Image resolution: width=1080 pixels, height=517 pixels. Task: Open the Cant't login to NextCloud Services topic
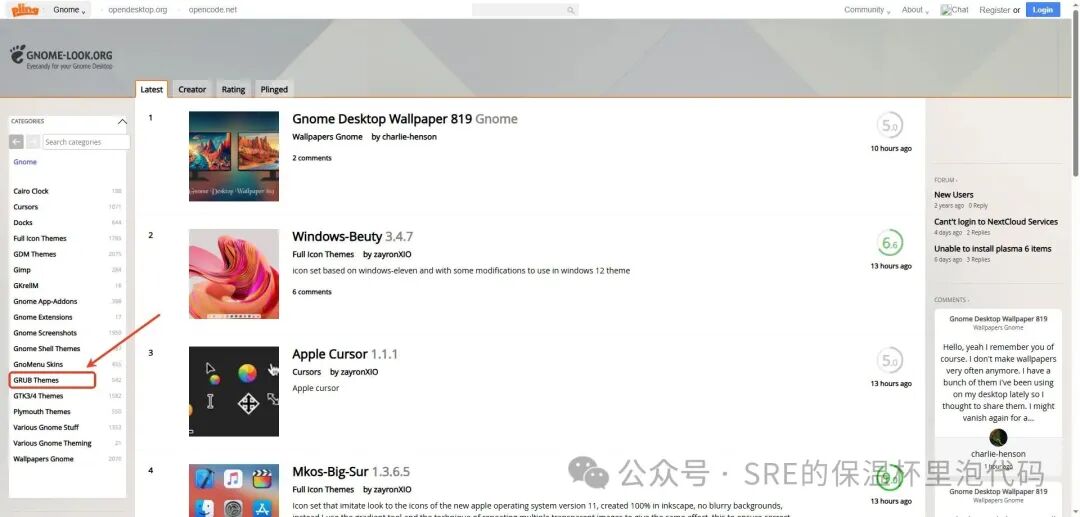tap(996, 222)
